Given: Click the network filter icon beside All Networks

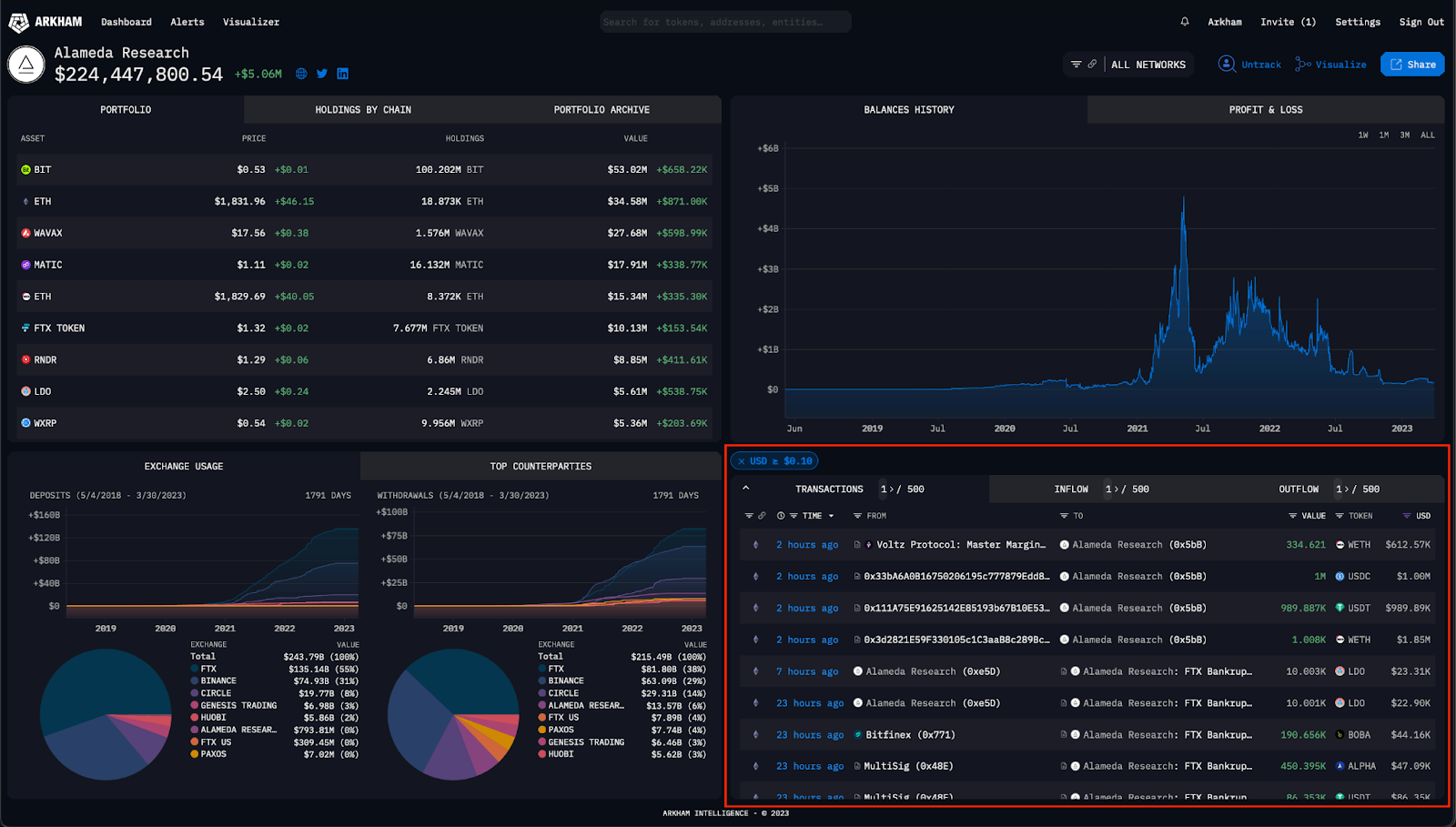Looking at the screenshot, I should pos(1077,65).
